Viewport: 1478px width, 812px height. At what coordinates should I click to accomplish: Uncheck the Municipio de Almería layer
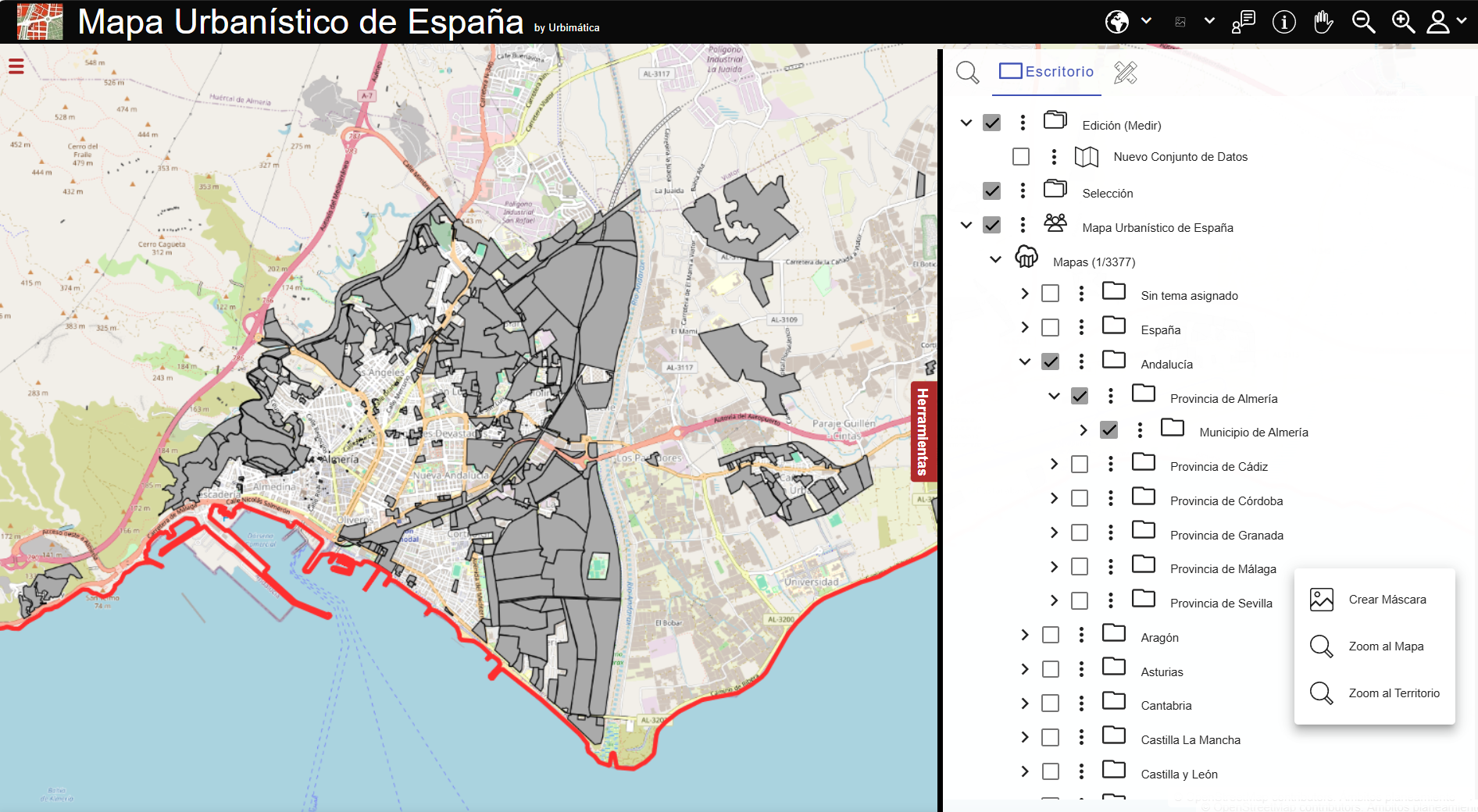(x=1108, y=429)
